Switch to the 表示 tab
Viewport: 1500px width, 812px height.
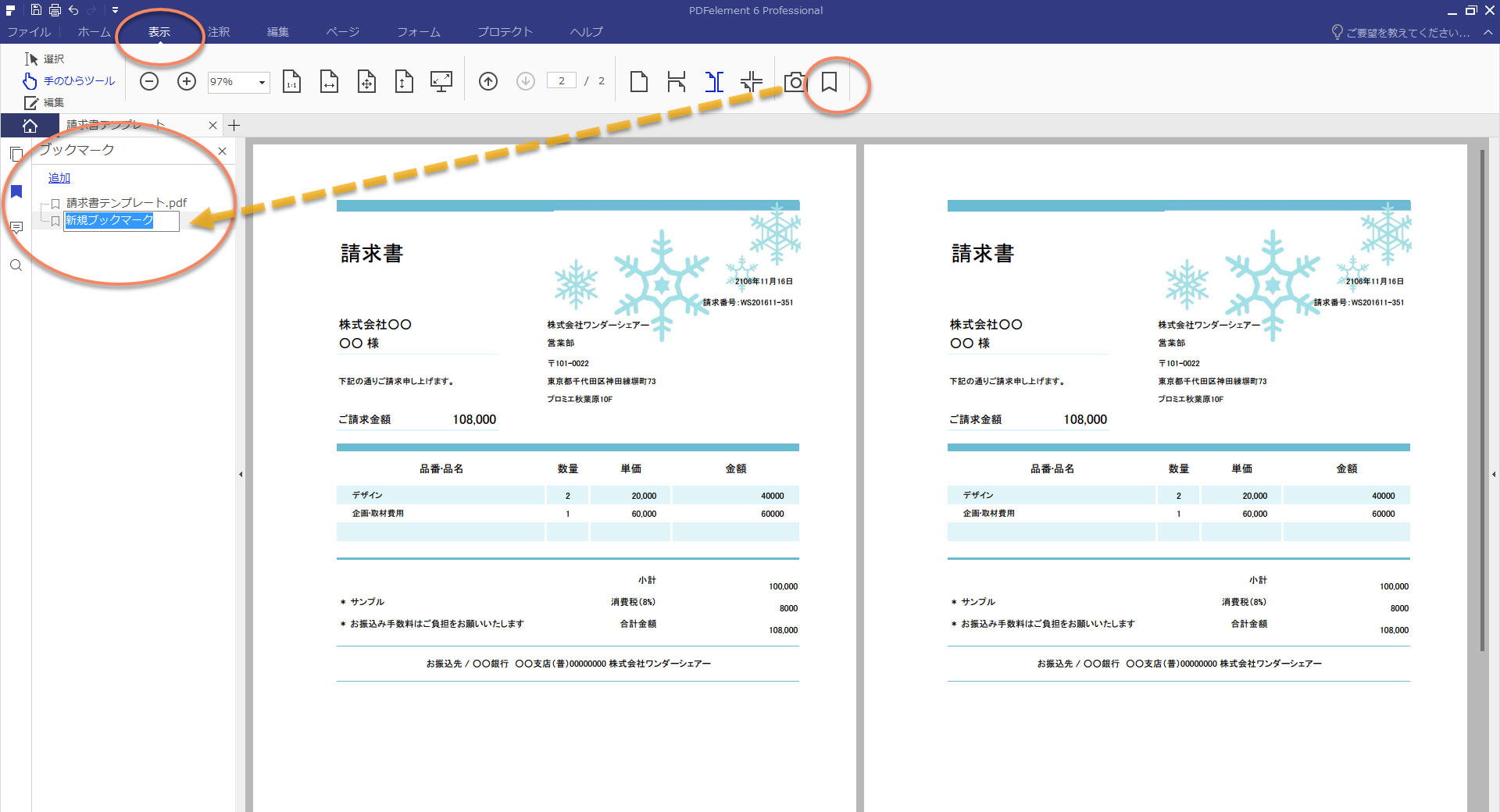[x=159, y=32]
